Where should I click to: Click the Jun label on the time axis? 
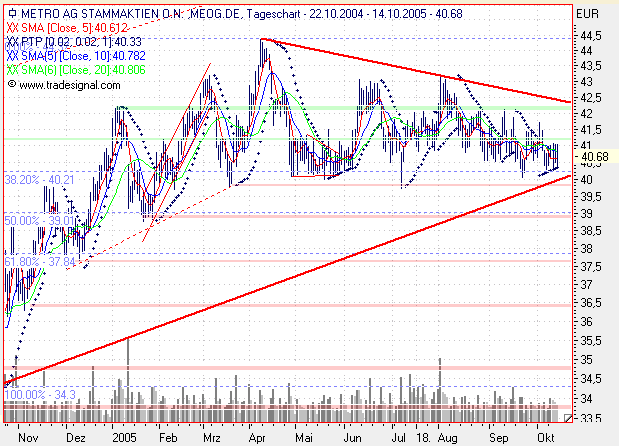click(x=353, y=438)
